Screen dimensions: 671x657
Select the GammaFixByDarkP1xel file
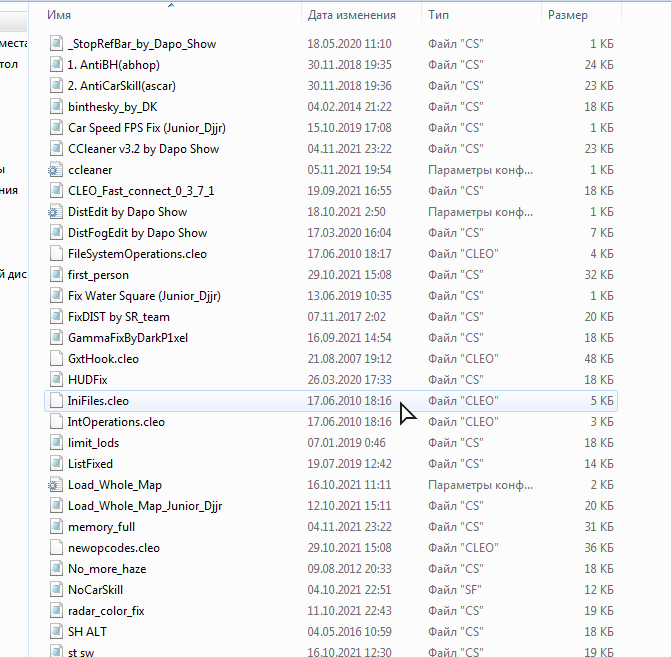(x=127, y=338)
